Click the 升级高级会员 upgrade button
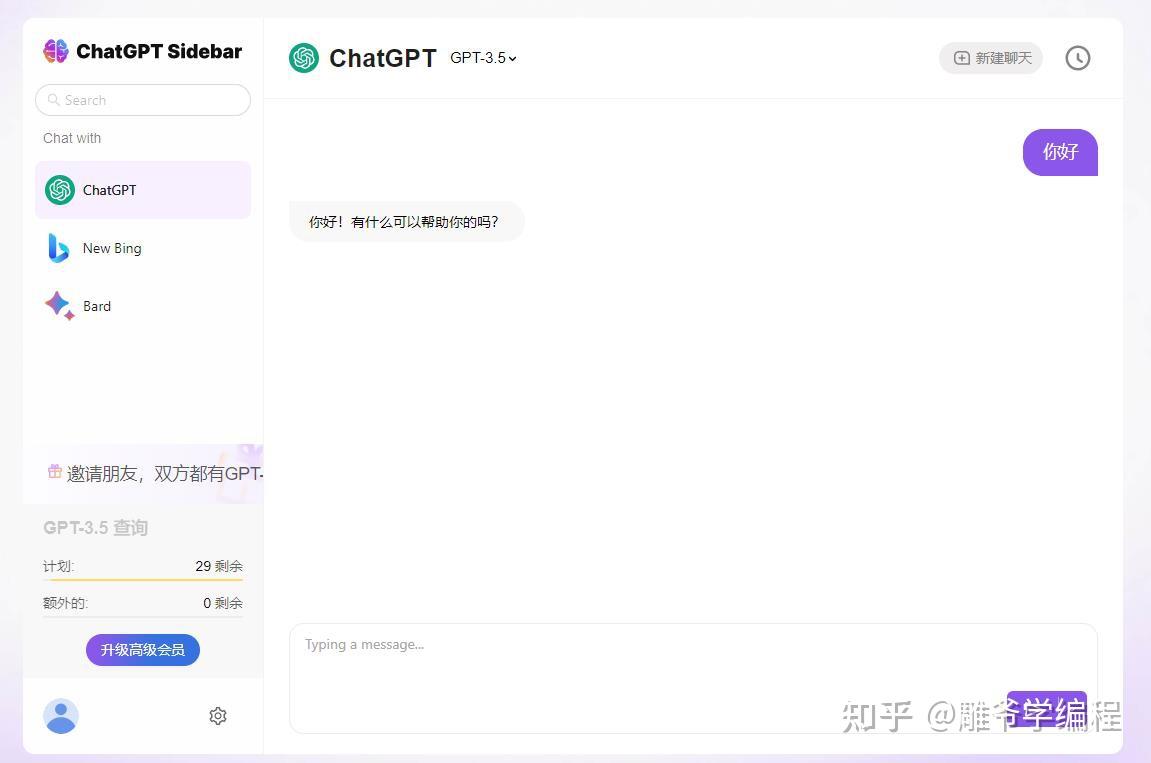1151x763 pixels. [x=142, y=650]
